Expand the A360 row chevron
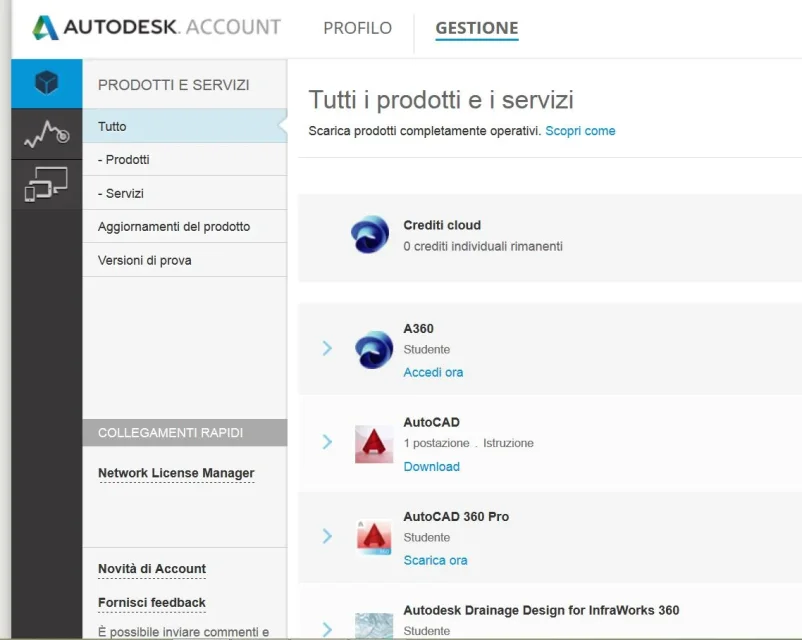Viewport: 802px width, 640px height. (327, 348)
